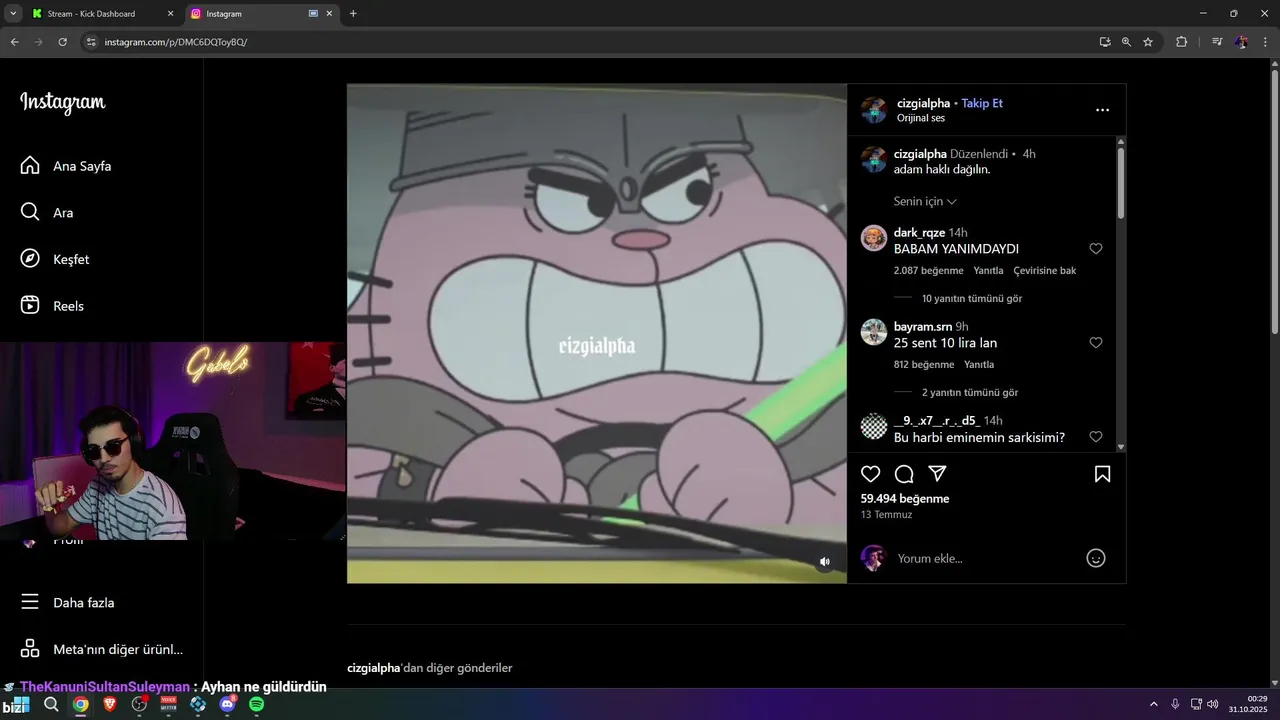The image size is (1280, 720).
Task: Click cizgialpha username in post header
Action: [923, 103]
